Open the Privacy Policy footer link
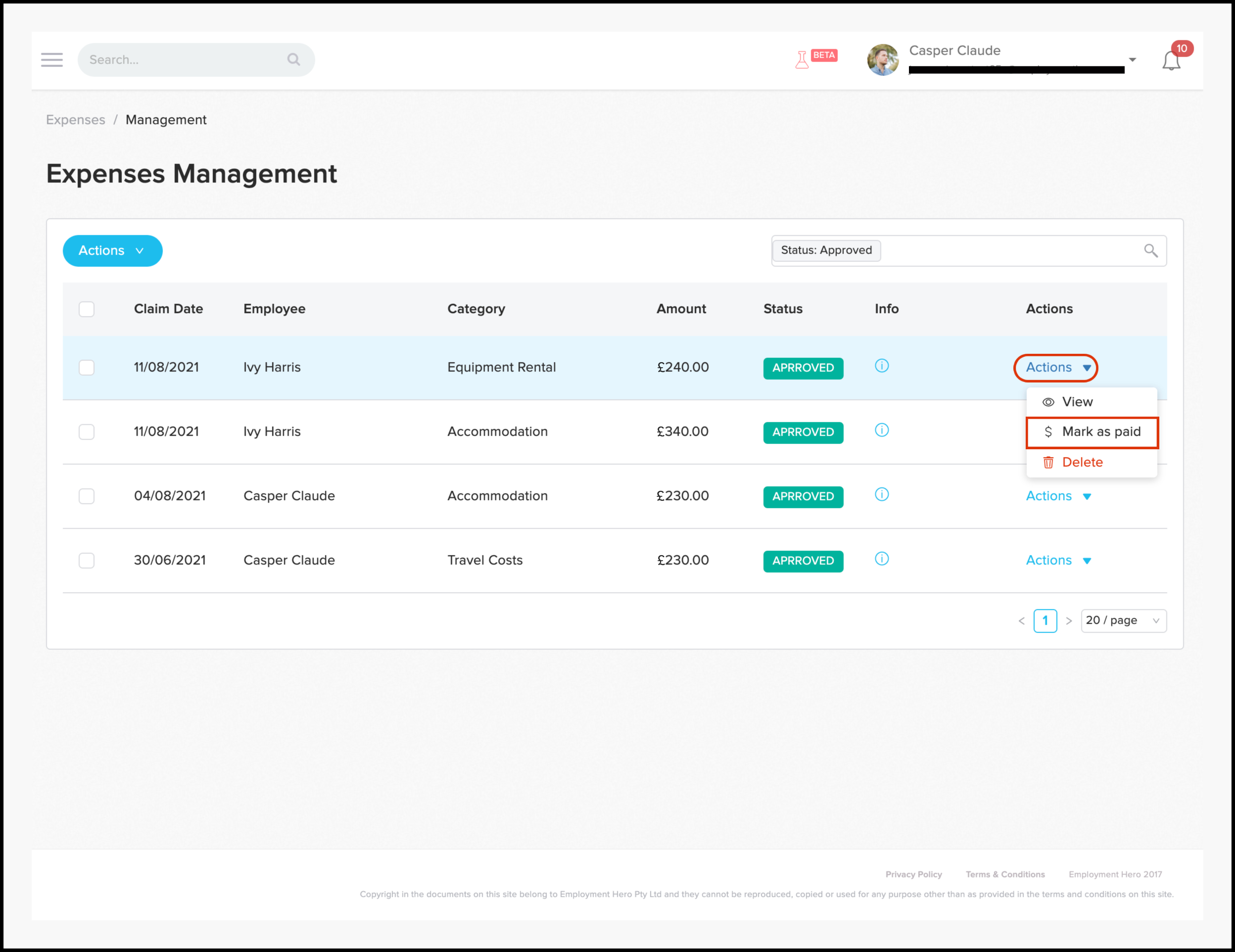The image size is (1235, 952). [913, 874]
